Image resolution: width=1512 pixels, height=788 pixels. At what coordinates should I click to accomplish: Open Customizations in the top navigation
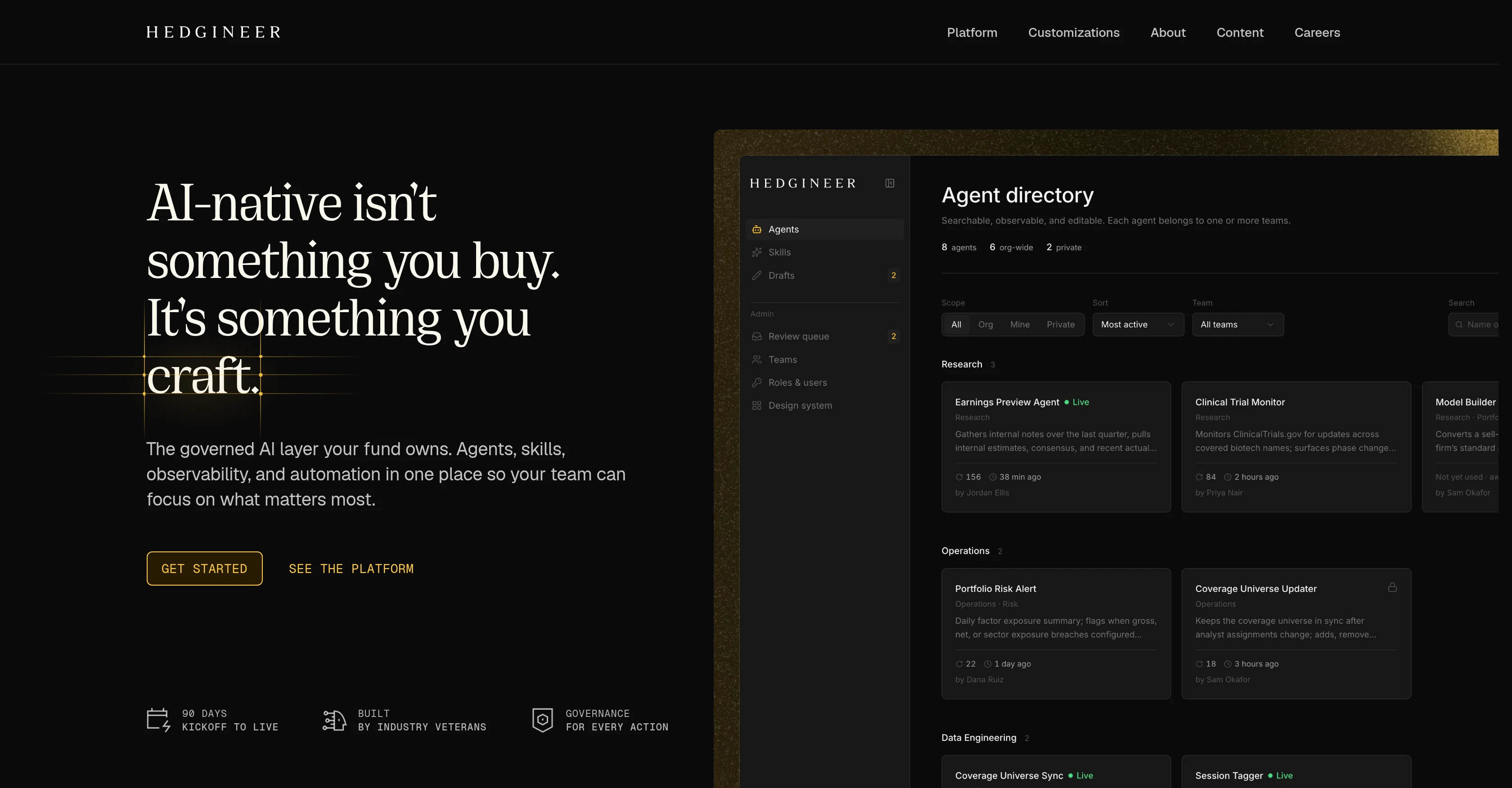click(1074, 32)
